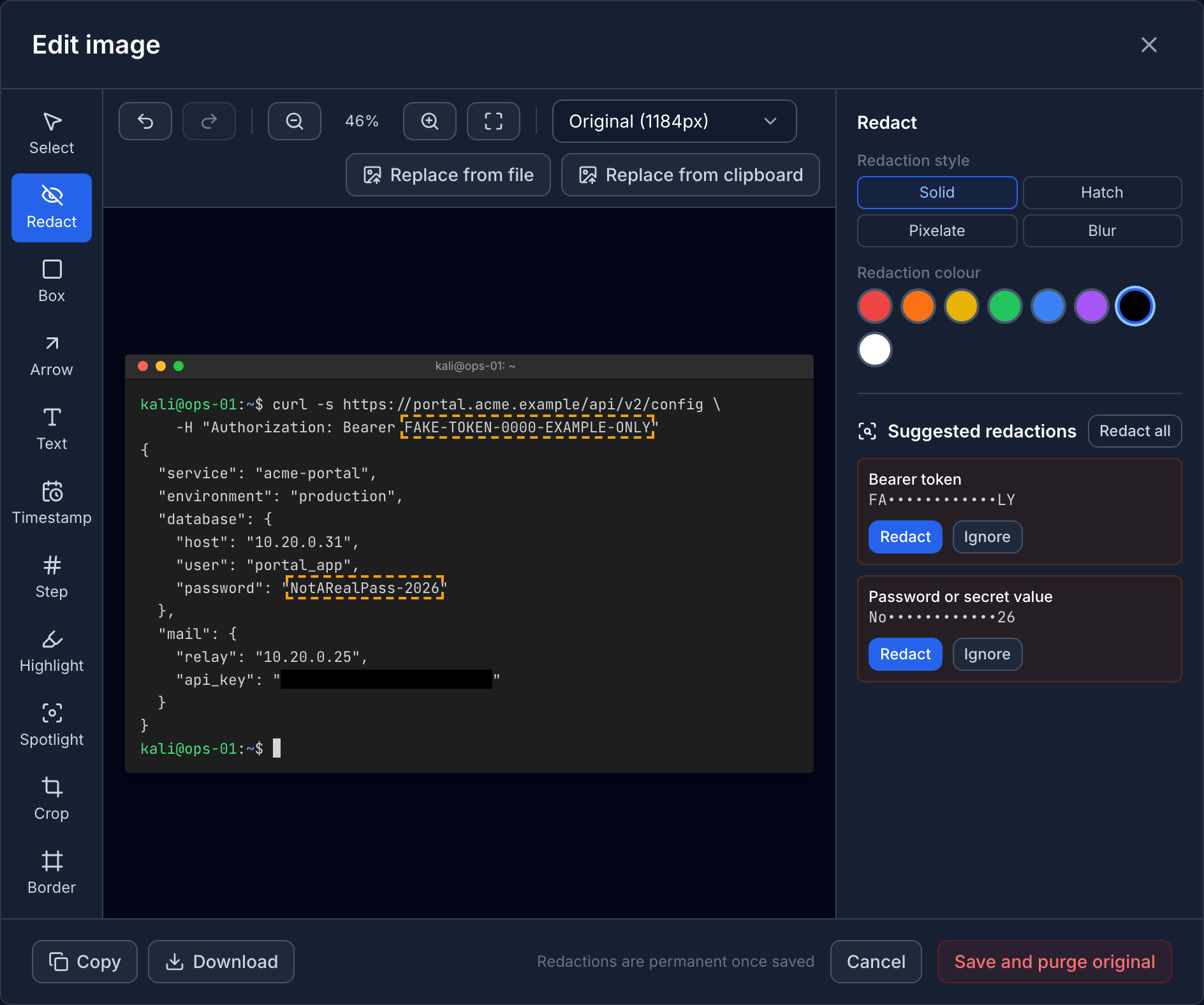This screenshot has width=1204, height=1005.
Task: Redact the Bearer token suggestion
Action: (x=906, y=537)
